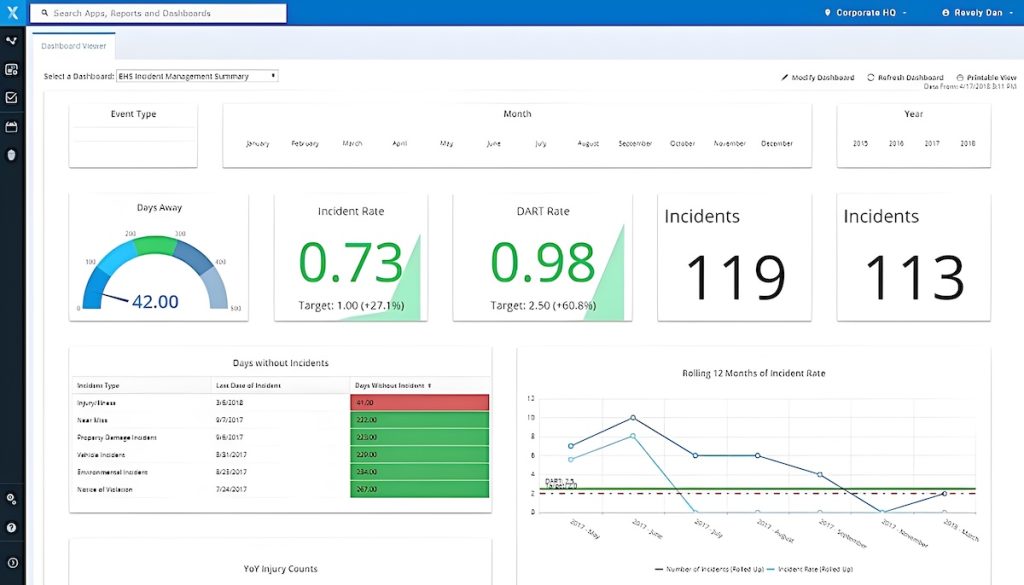The height and width of the screenshot is (585, 1024).
Task: Open settings via the gear icon in sidebar
Action: point(12,498)
